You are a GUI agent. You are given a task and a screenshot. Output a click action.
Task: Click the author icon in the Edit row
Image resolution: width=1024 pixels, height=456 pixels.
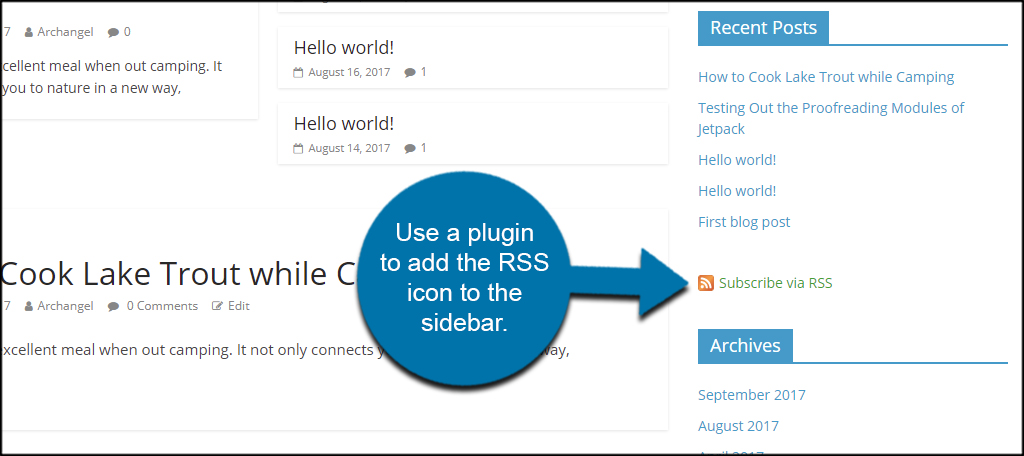[29, 306]
